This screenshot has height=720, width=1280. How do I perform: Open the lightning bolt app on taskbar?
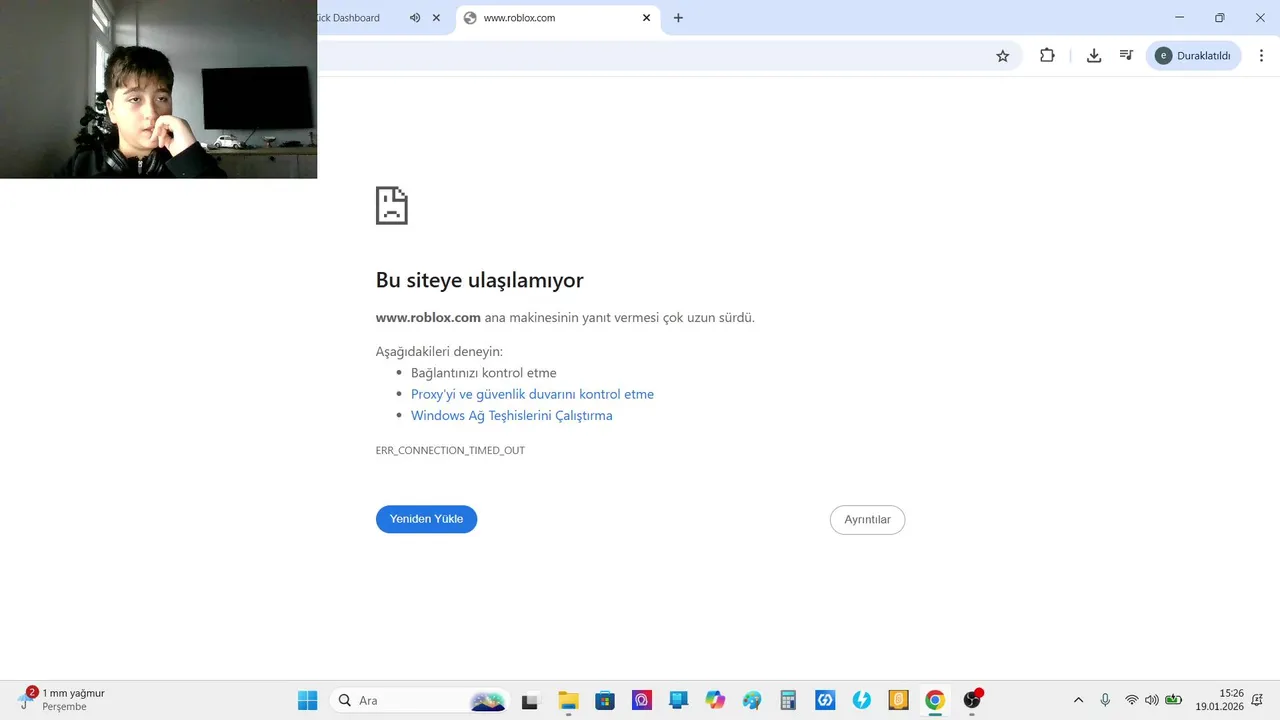[861, 700]
